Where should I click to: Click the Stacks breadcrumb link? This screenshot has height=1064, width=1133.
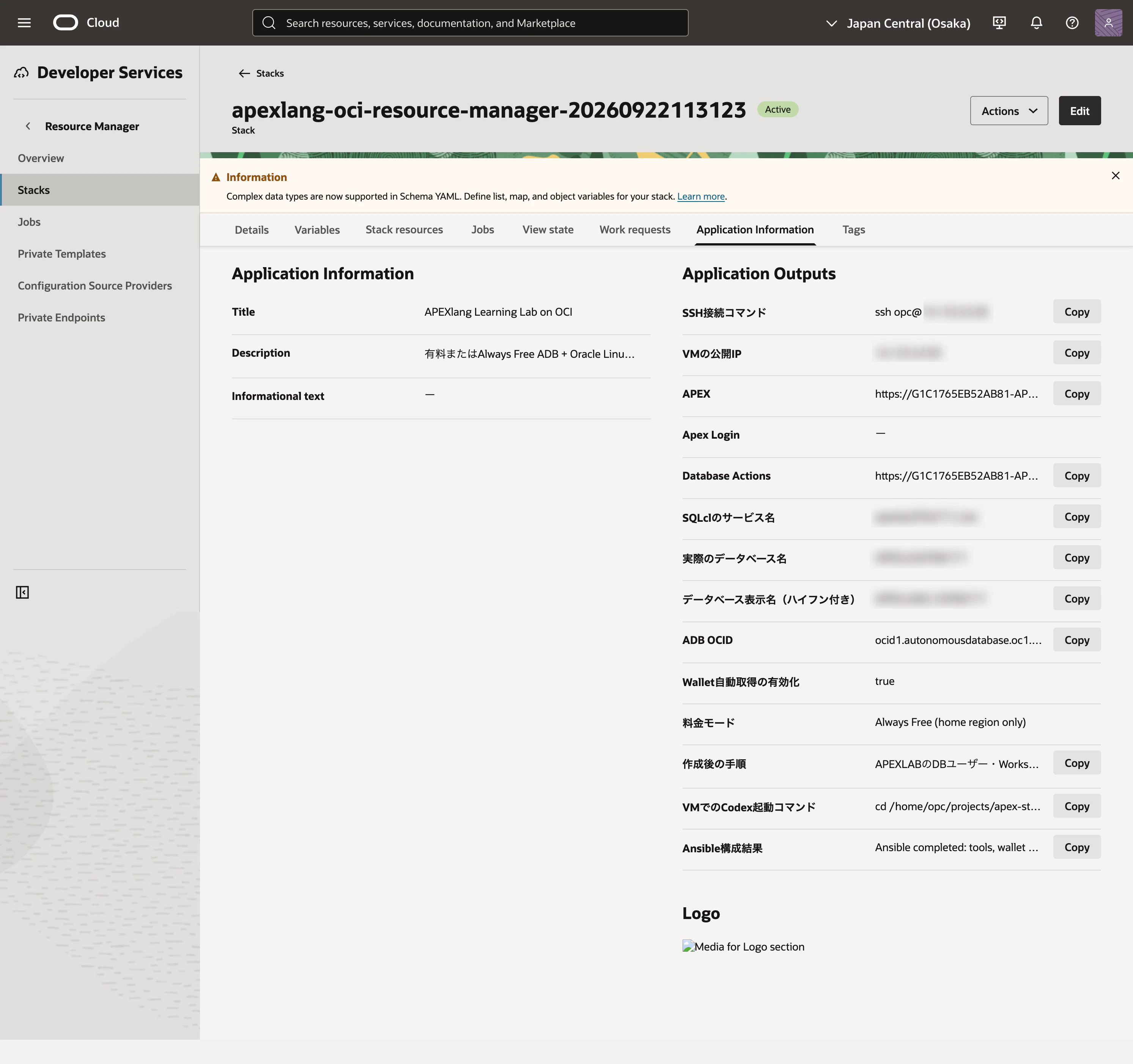point(269,74)
